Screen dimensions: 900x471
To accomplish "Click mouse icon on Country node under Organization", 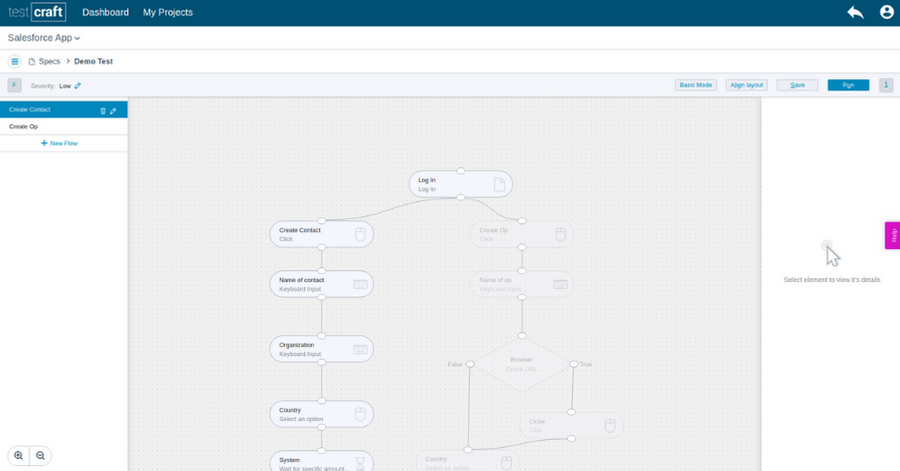I will pyautogui.click(x=360, y=414).
